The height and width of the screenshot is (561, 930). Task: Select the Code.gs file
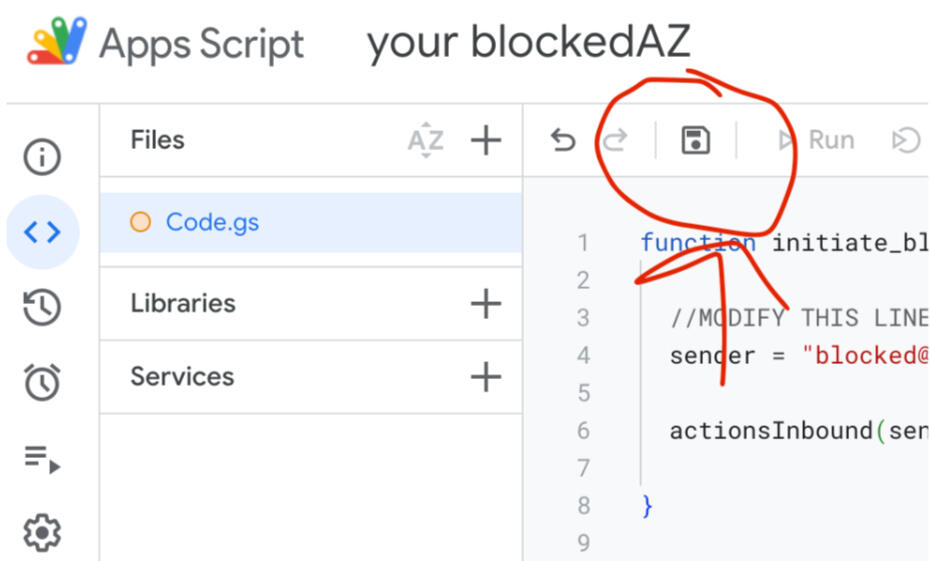click(x=212, y=222)
